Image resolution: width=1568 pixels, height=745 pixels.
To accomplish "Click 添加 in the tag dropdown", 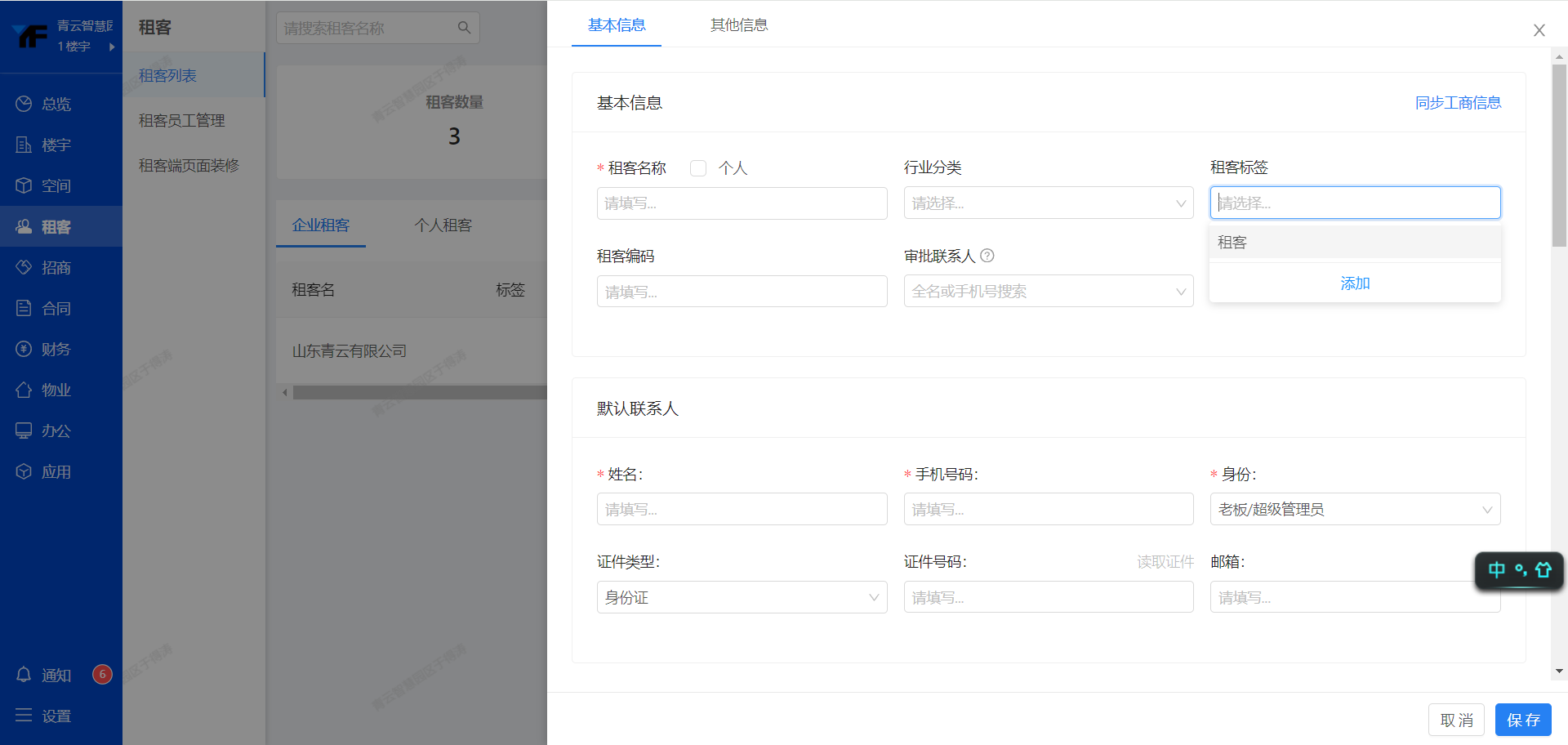I will (x=1355, y=283).
